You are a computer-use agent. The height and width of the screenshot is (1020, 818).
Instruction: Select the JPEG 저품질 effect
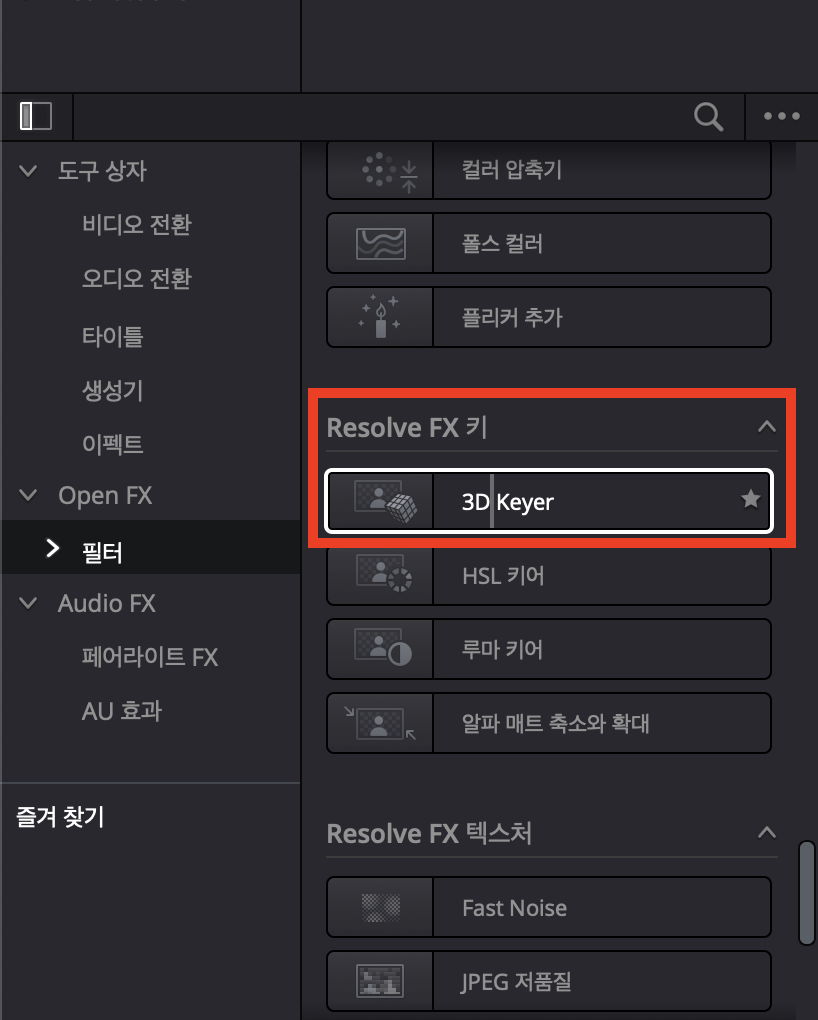coord(549,981)
